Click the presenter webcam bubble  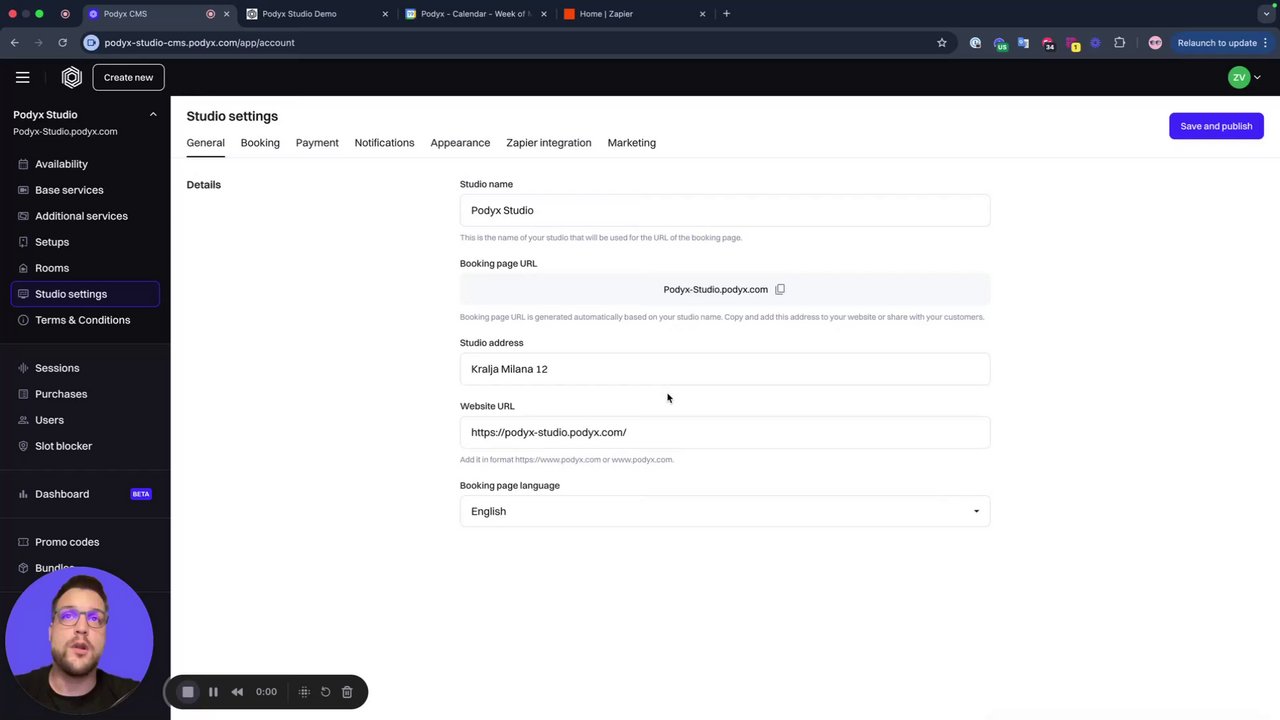pyautogui.click(x=79, y=642)
